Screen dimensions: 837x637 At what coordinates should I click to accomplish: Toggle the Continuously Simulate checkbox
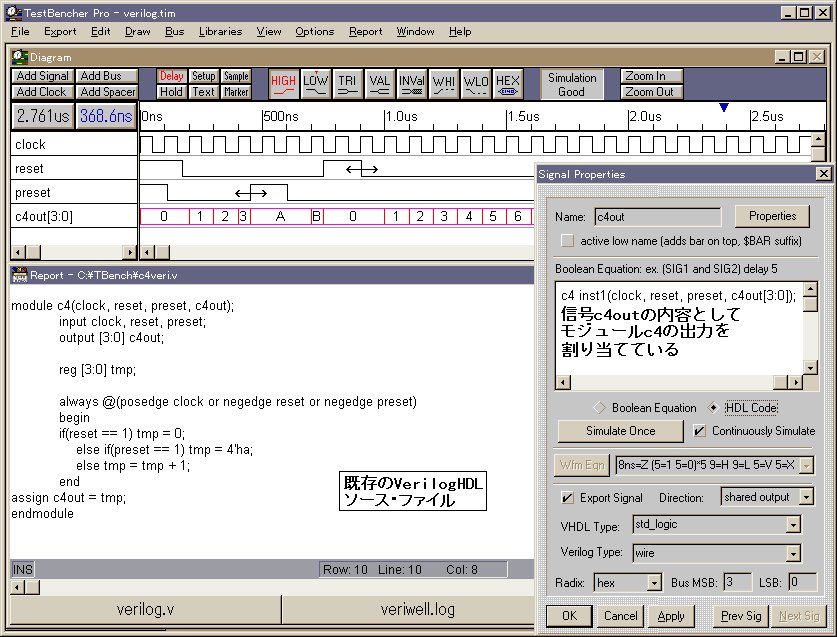tap(700, 431)
